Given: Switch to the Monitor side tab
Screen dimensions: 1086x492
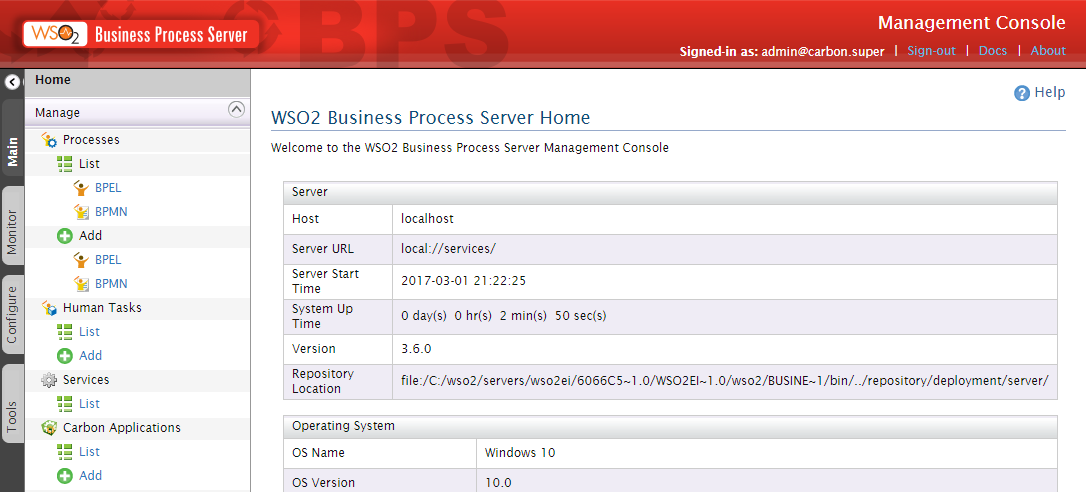Looking at the screenshot, I should point(12,226).
